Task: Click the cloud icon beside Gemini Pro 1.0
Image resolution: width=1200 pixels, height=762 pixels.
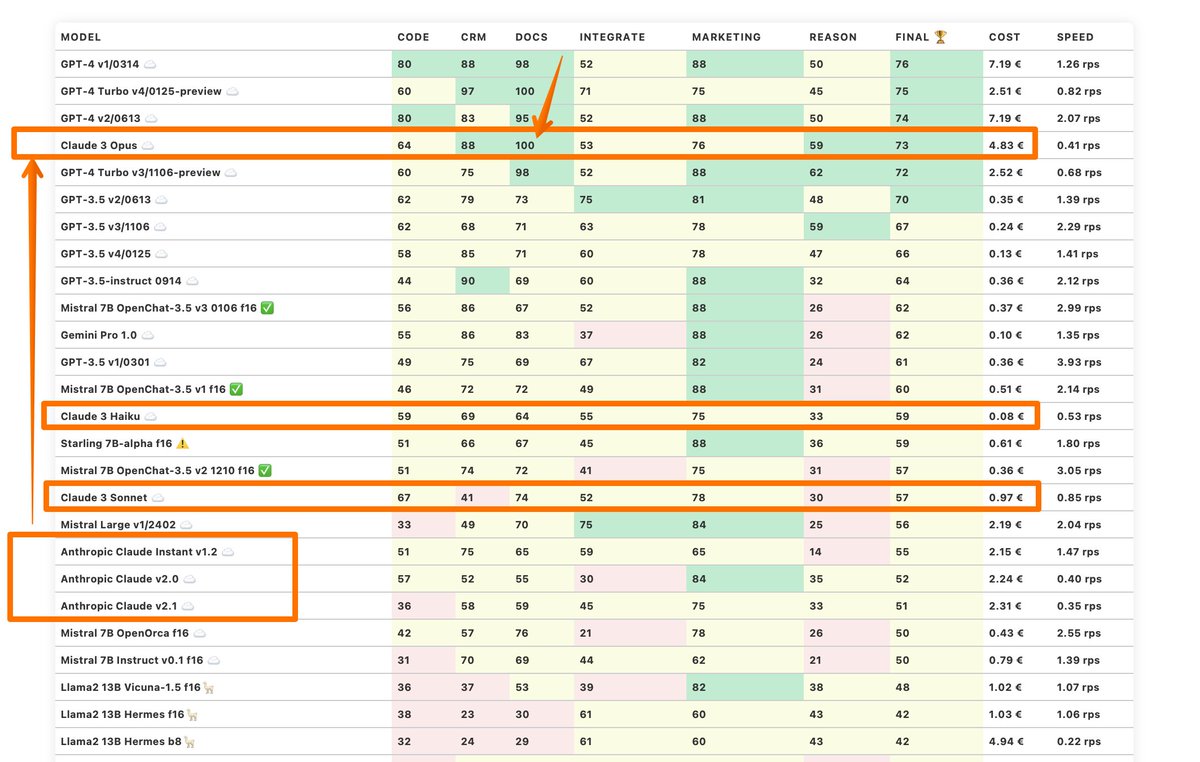Action: pyautogui.click(x=150, y=335)
